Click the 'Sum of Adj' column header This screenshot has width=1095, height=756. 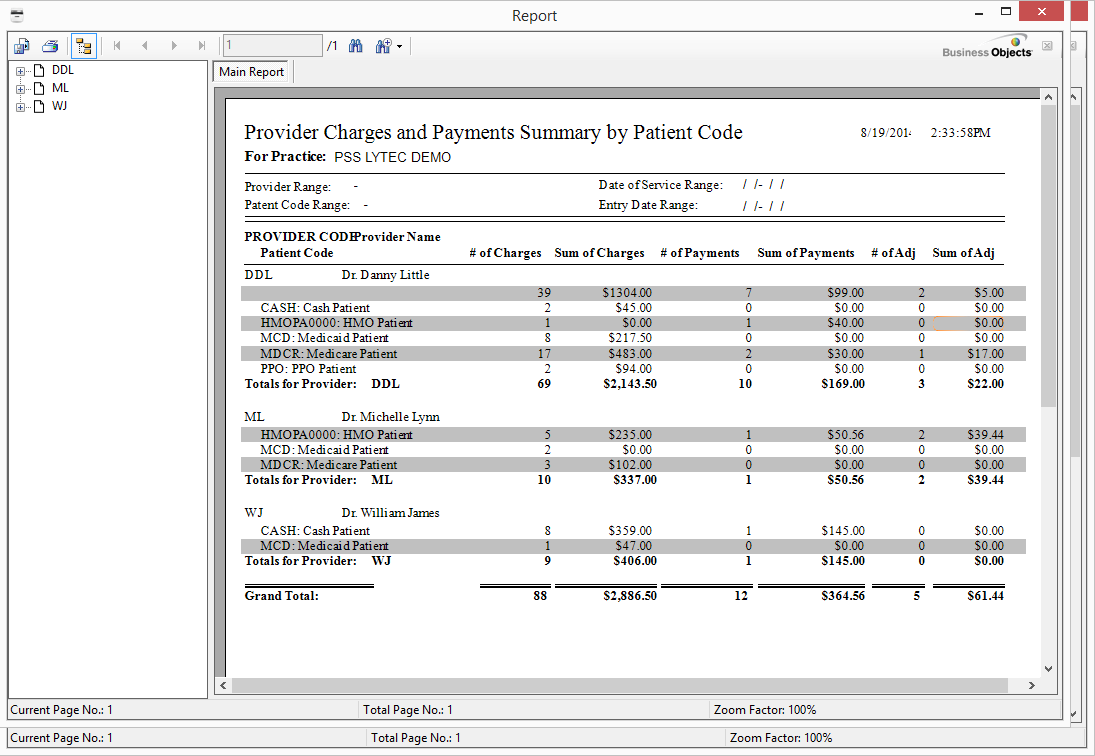coord(963,253)
